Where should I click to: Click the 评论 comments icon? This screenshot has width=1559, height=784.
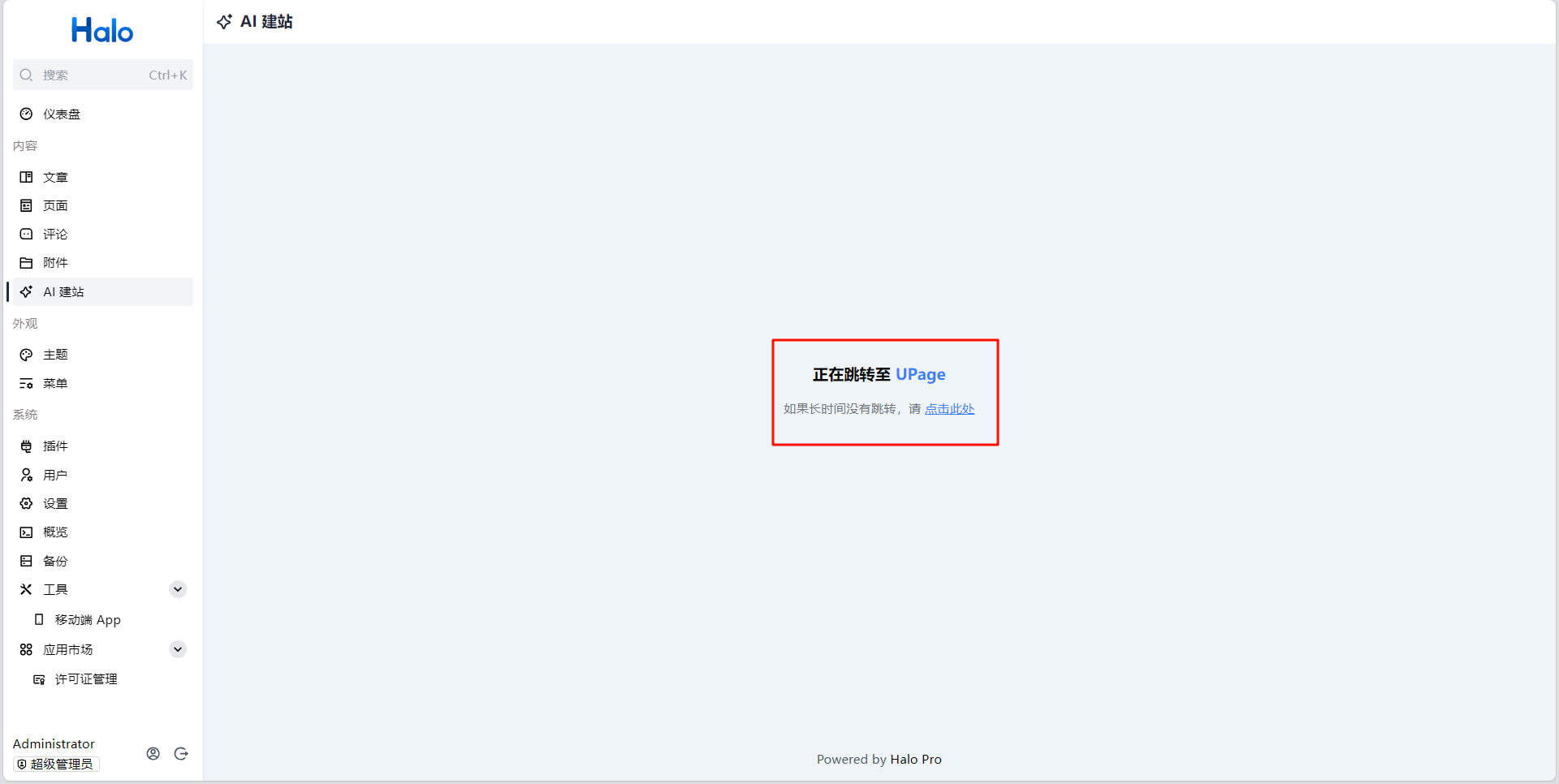click(27, 234)
